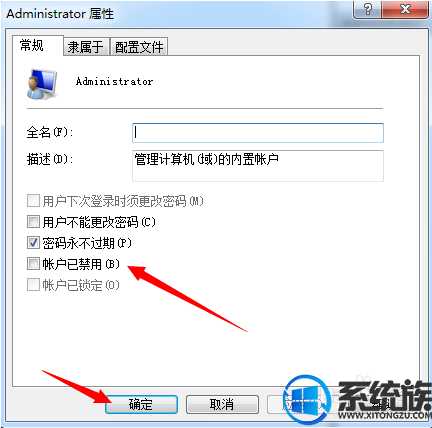This screenshot has height=428, width=432.
Task: Toggle the 帐户已禁用 checkbox
Action: coord(33,264)
